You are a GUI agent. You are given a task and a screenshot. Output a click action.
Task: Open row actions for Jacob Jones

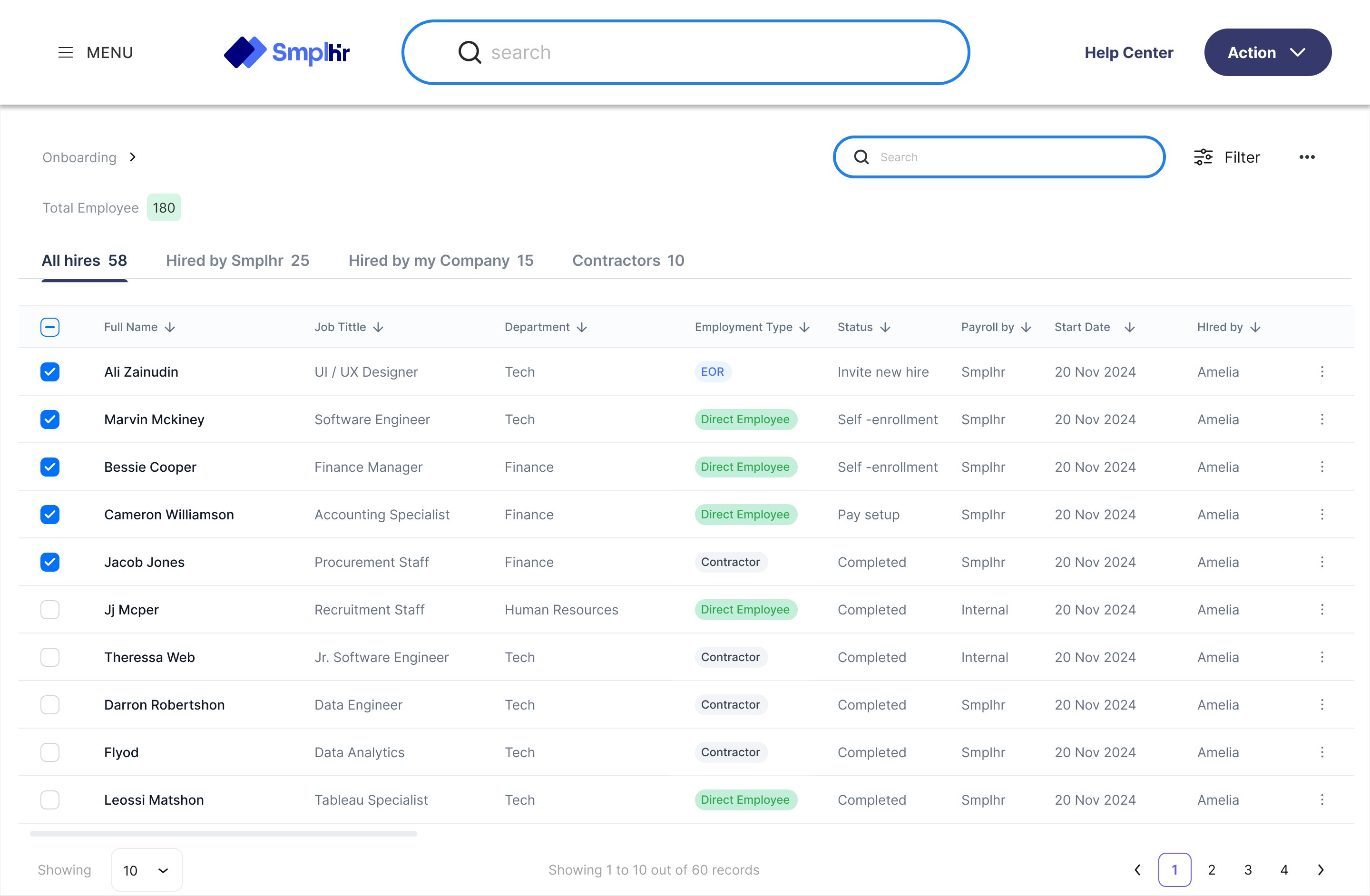pyautogui.click(x=1321, y=562)
